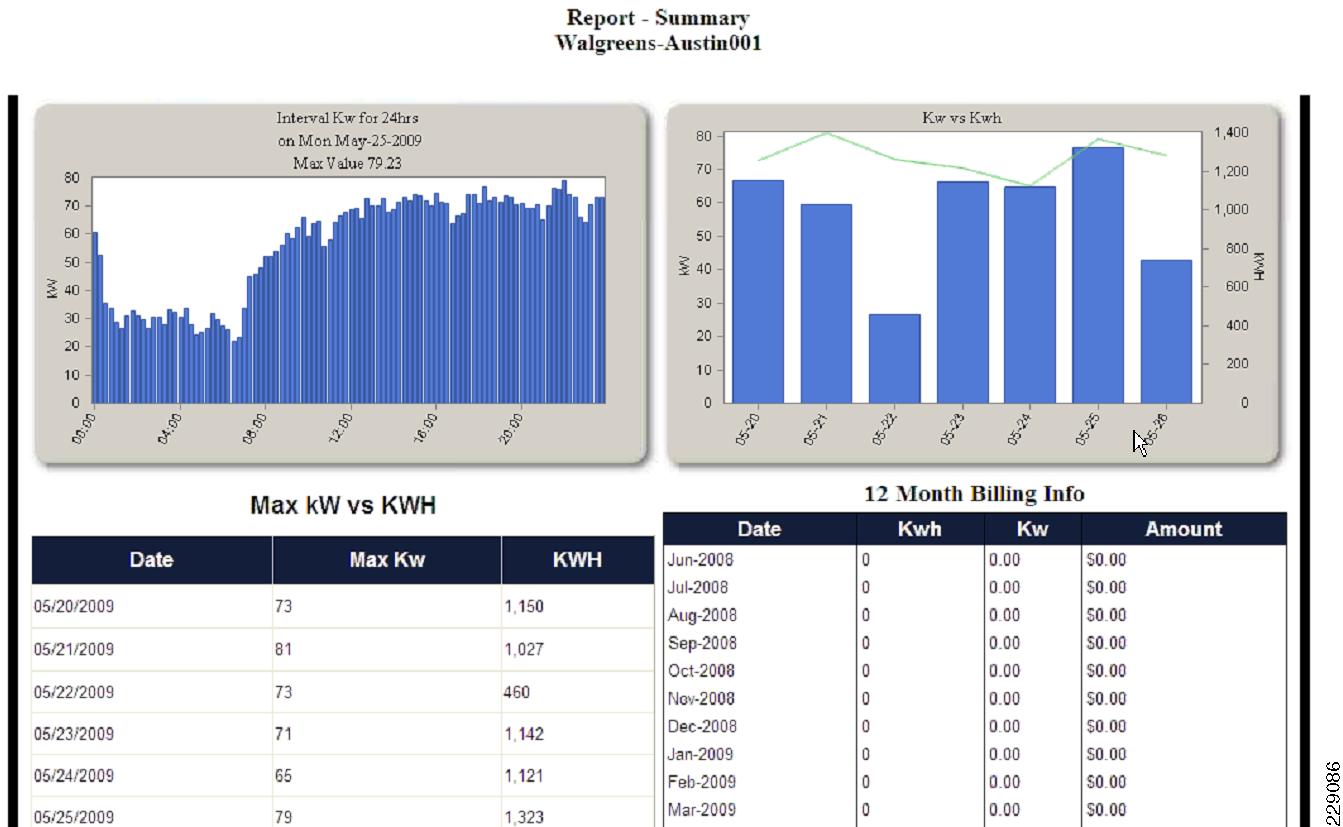Click the Kw header in billing table
Image resolution: width=1343 pixels, height=827 pixels.
tap(1032, 529)
